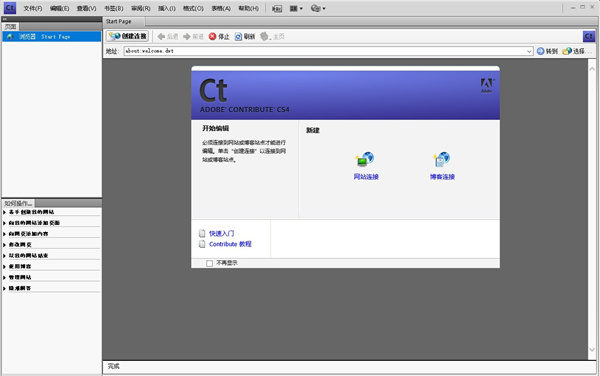Open the 网站连接 website connection icon
Viewport: 600px width, 376px height.
coord(365,159)
